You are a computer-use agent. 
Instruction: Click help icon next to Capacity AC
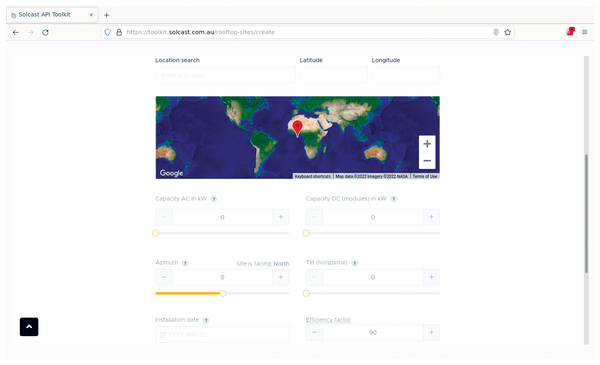(x=214, y=199)
